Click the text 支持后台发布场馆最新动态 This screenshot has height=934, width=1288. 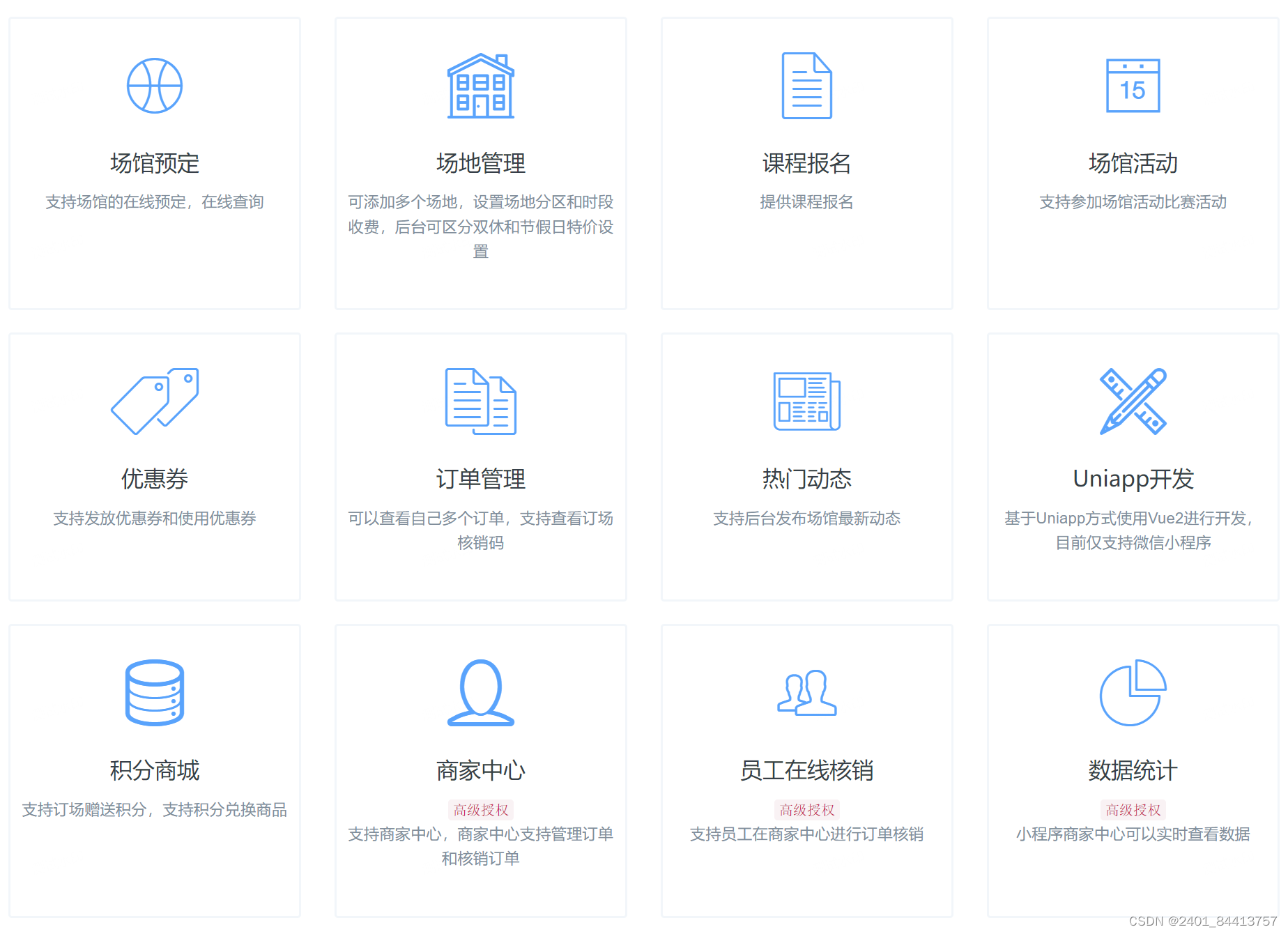pos(807,518)
